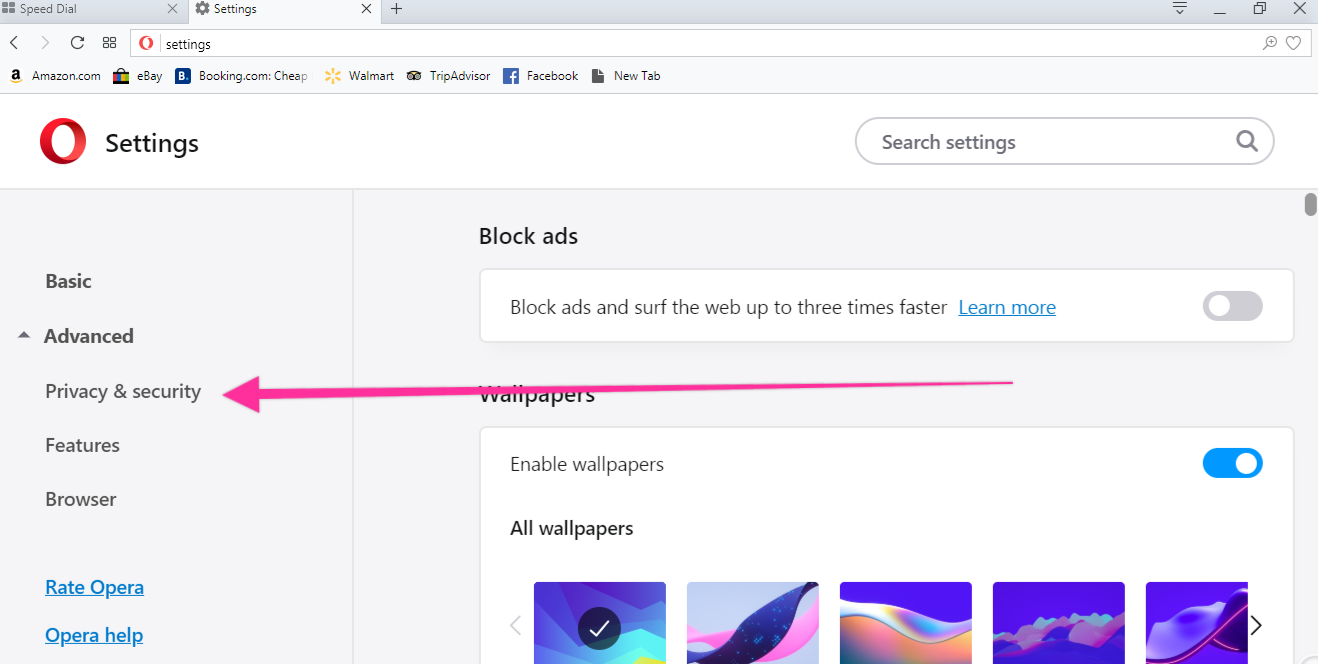Select the currently checked blue wallpaper thumbnail
This screenshot has height=664, width=1318.
point(599,623)
